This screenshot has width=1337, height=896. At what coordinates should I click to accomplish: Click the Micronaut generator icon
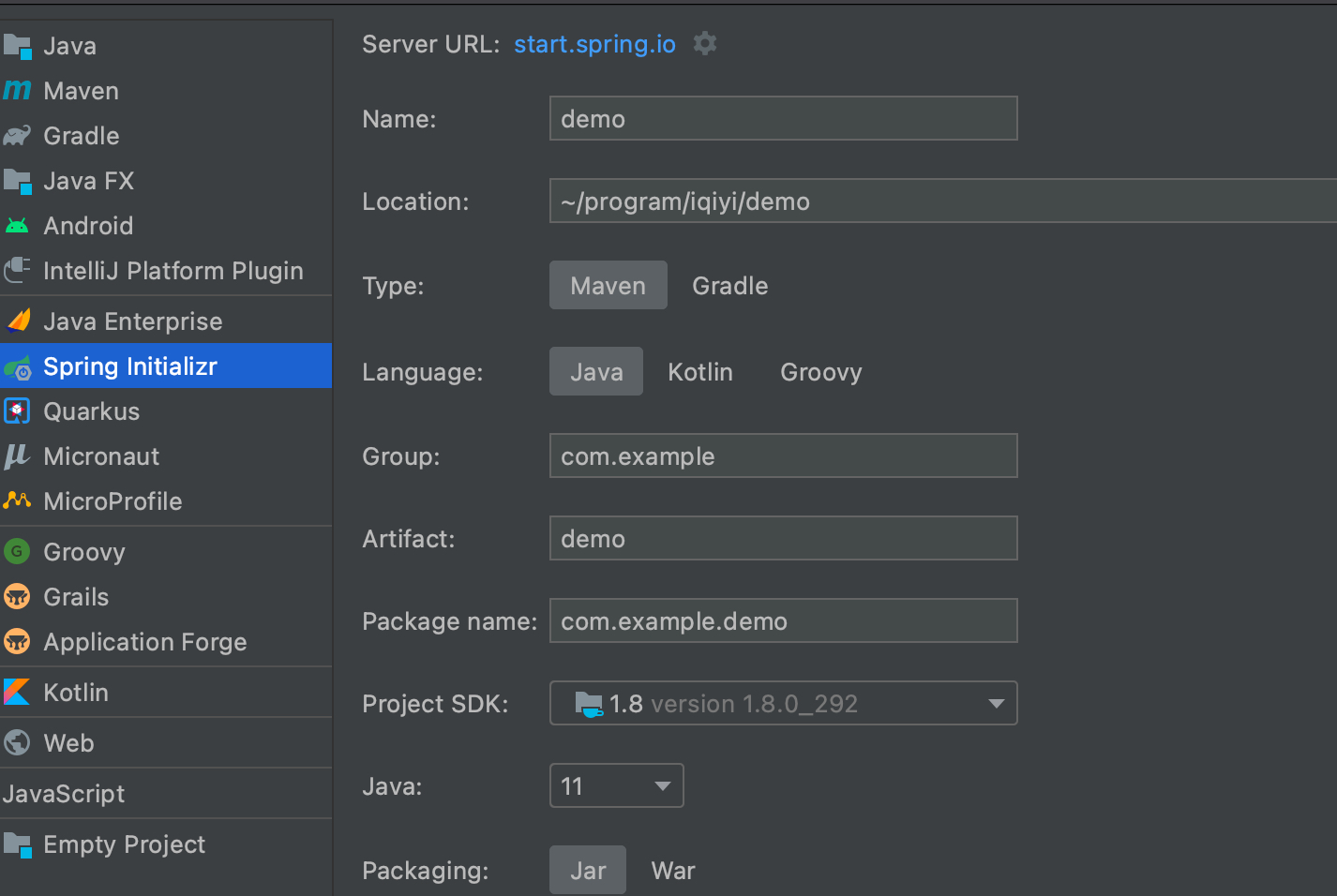point(18,456)
